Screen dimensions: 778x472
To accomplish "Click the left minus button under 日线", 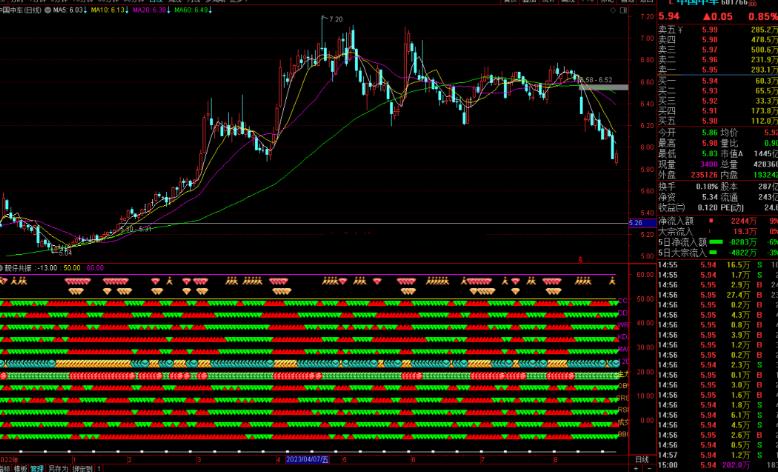I will coord(637,468).
